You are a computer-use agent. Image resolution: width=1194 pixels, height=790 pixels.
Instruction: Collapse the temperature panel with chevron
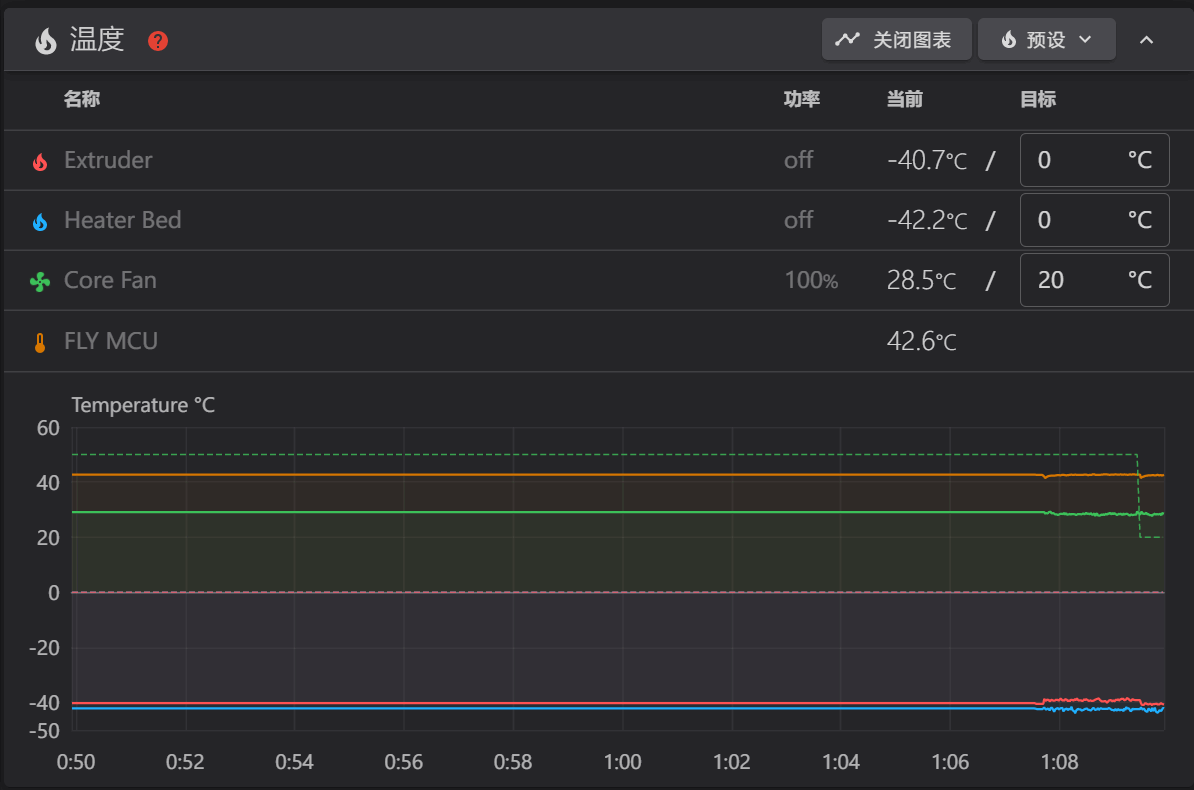[x=1146, y=40]
